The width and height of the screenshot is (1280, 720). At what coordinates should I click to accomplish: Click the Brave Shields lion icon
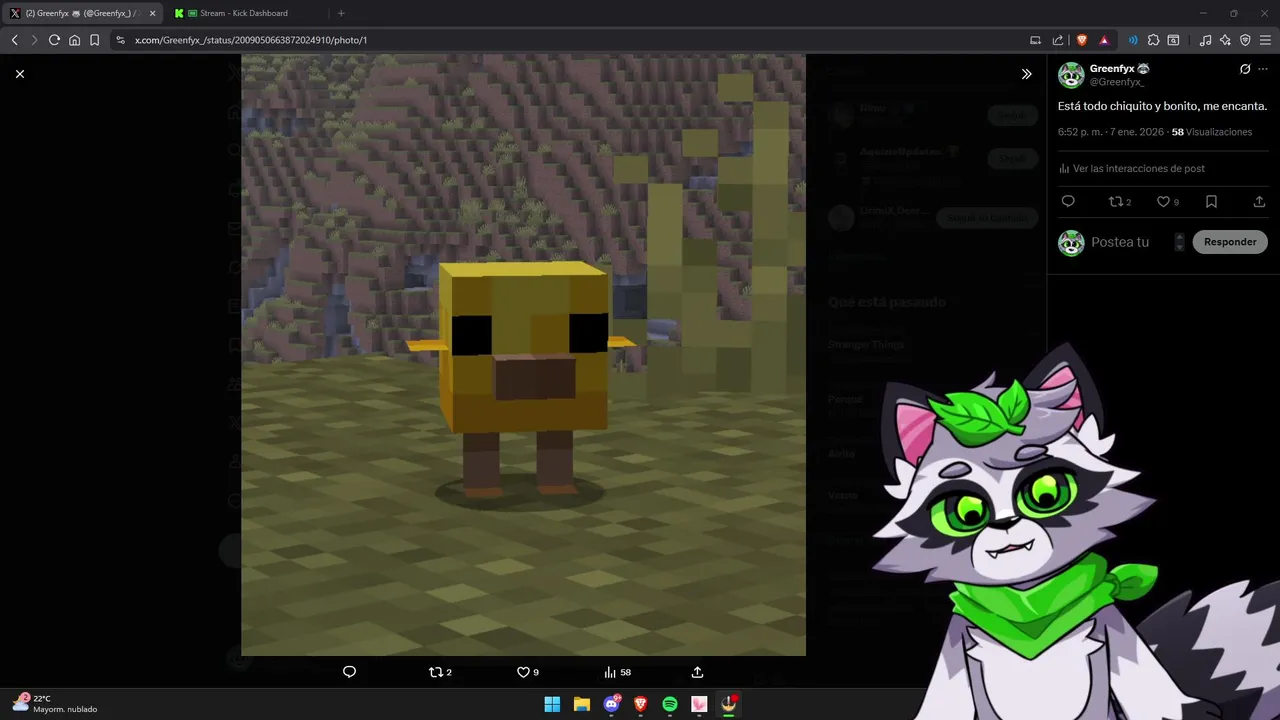tap(1081, 40)
